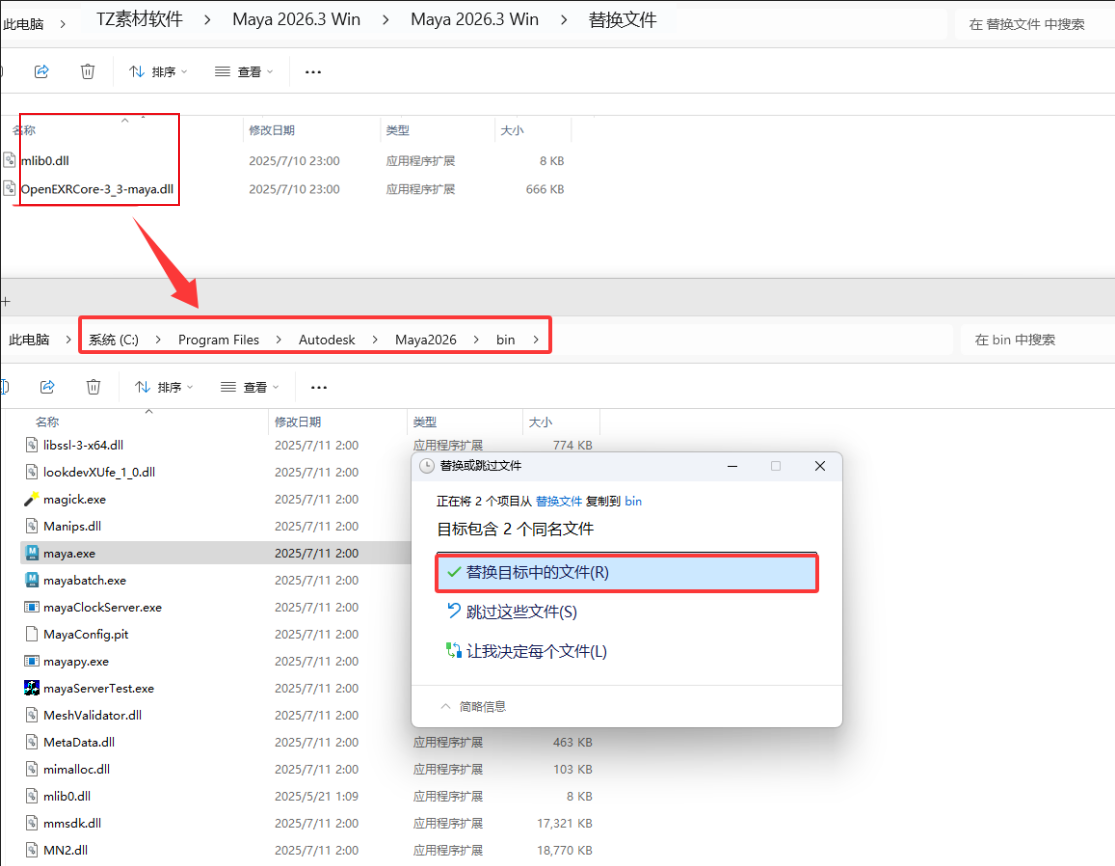Click TZ素材软件 breadcrumb in address bar

139,19
